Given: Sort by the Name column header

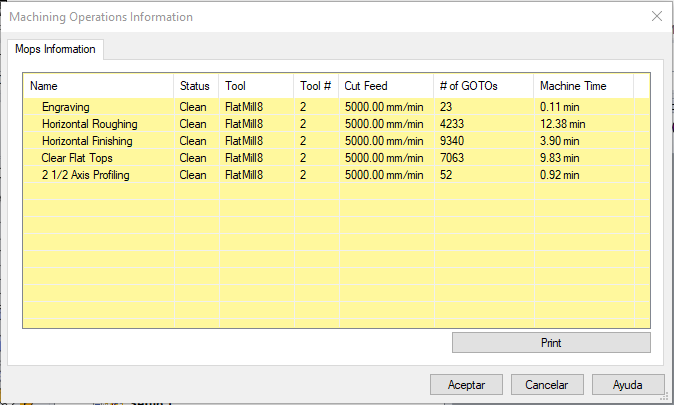Looking at the screenshot, I should click(98, 86).
